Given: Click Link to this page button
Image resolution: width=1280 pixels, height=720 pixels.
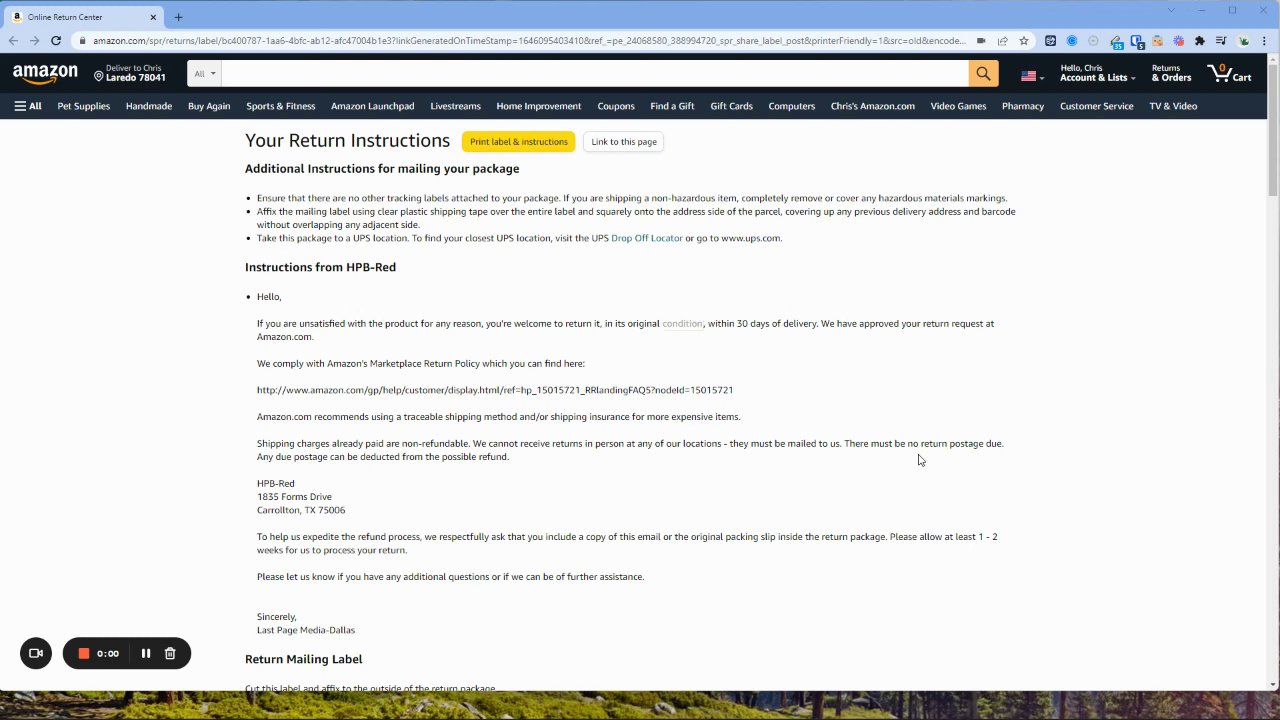Looking at the screenshot, I should (x=624, y=142).
